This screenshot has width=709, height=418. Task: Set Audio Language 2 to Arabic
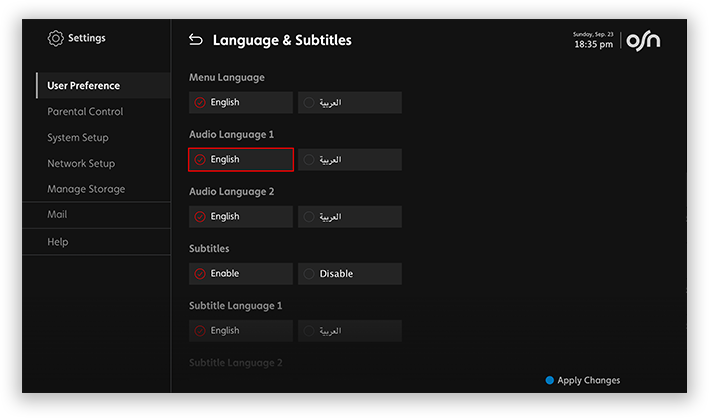click(349, 216)
